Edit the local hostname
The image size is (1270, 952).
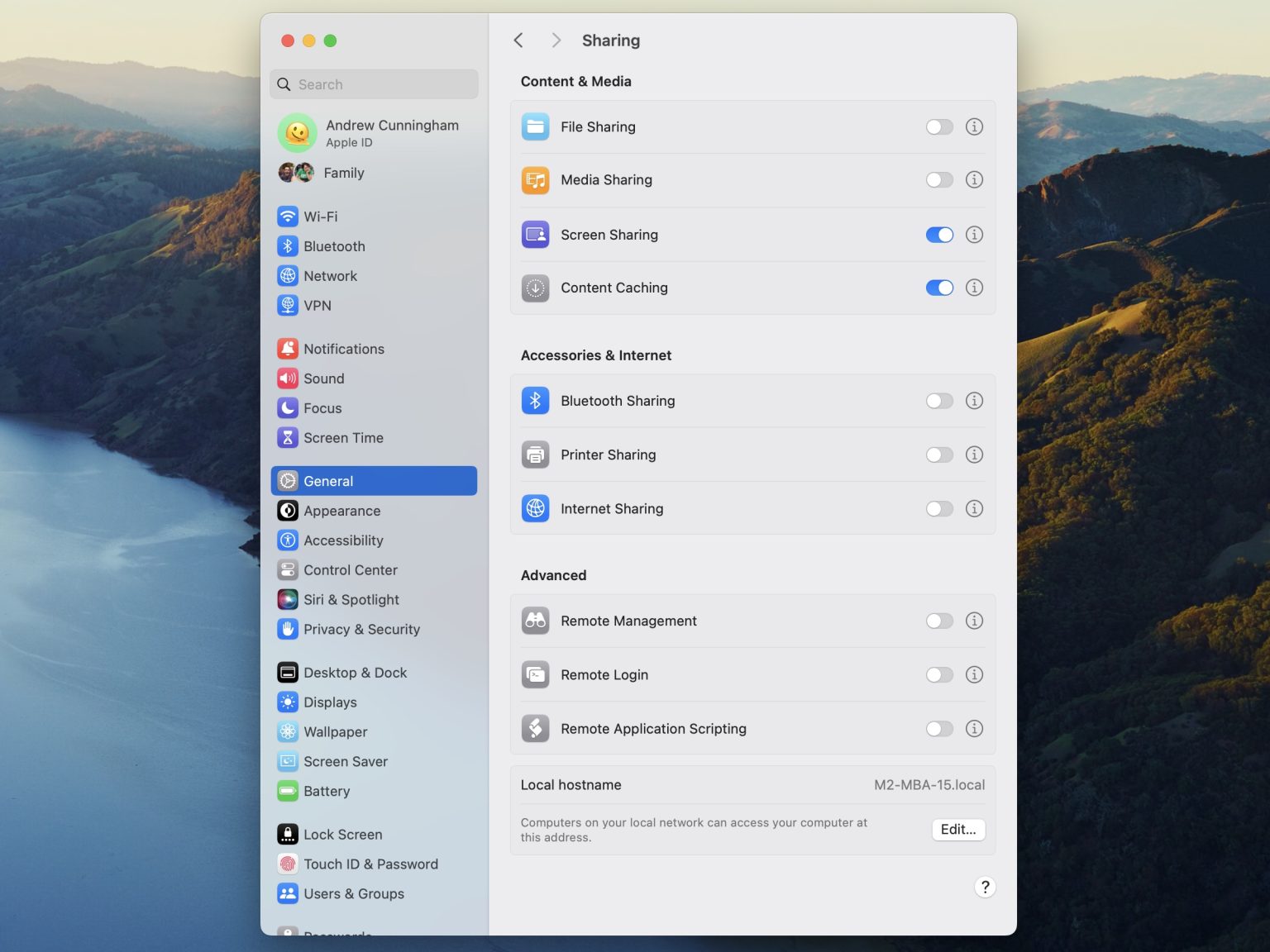click(957, 829)
